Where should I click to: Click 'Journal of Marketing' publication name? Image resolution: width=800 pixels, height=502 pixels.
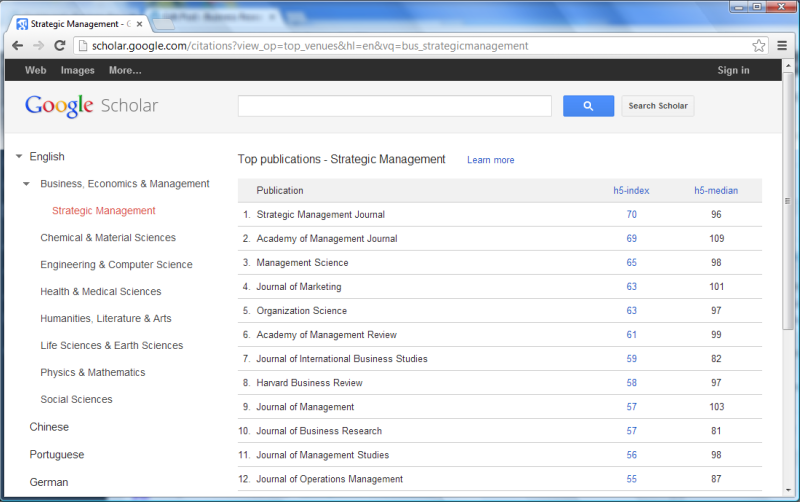pyautogui.click(x=298, y=287)
